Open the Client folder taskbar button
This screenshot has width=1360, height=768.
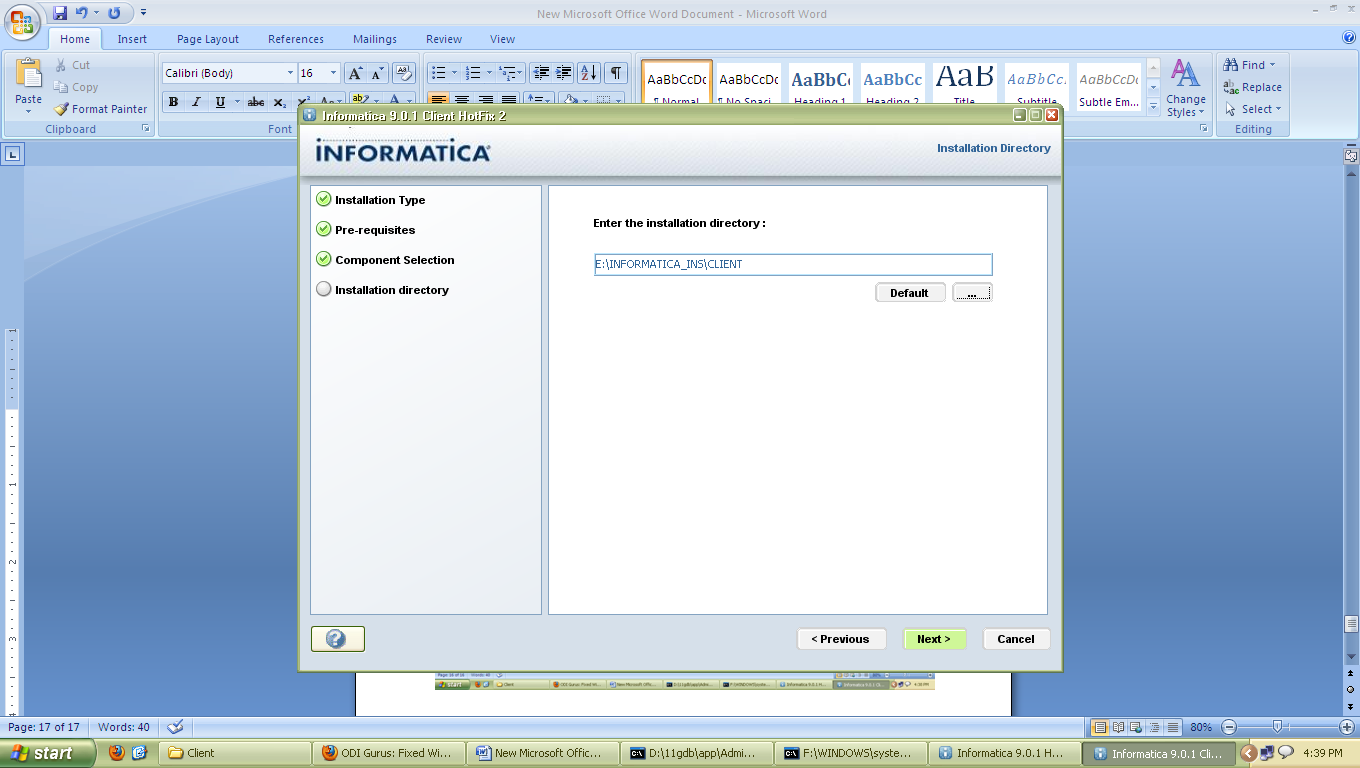click(x=235, y=753)
